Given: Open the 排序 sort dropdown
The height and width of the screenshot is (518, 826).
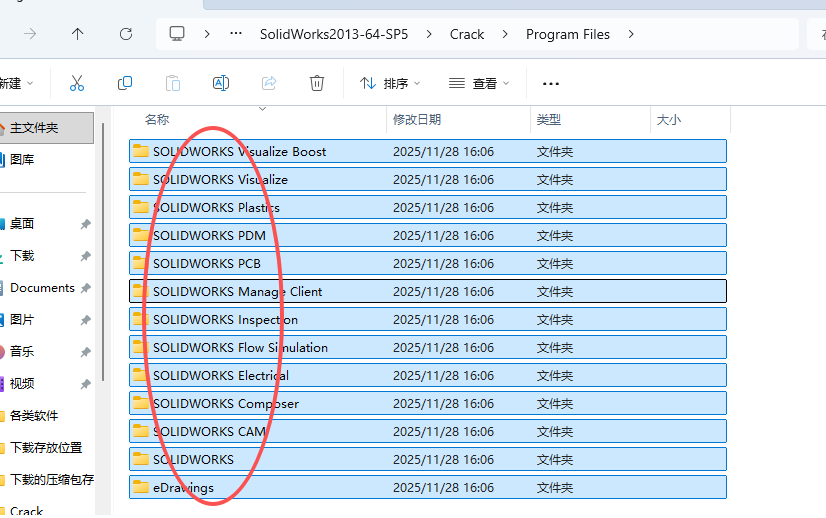Looking at the screenshot, I should [390, 83].
